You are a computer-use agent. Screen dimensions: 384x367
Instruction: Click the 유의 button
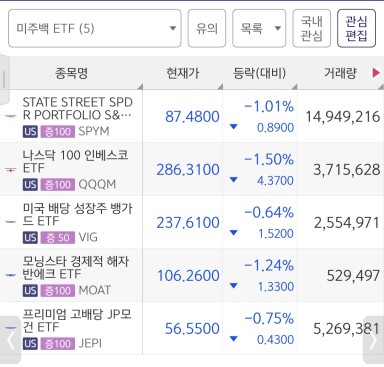pos(207,28)
